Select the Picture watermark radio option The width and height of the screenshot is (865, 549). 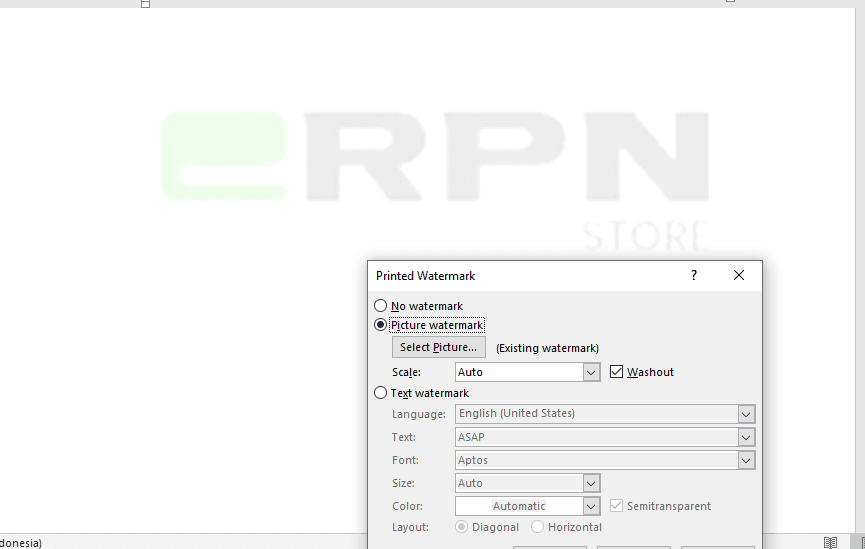(381, 325)
